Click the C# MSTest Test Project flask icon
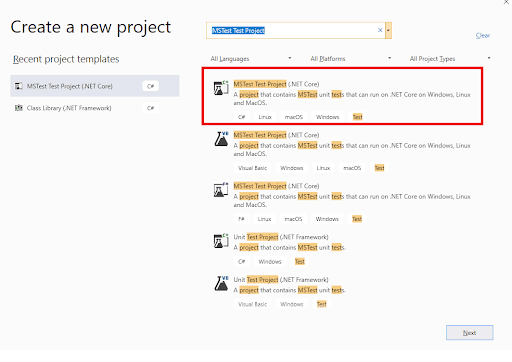The height and width of the screenshot is (362, 512). point(221,88)
